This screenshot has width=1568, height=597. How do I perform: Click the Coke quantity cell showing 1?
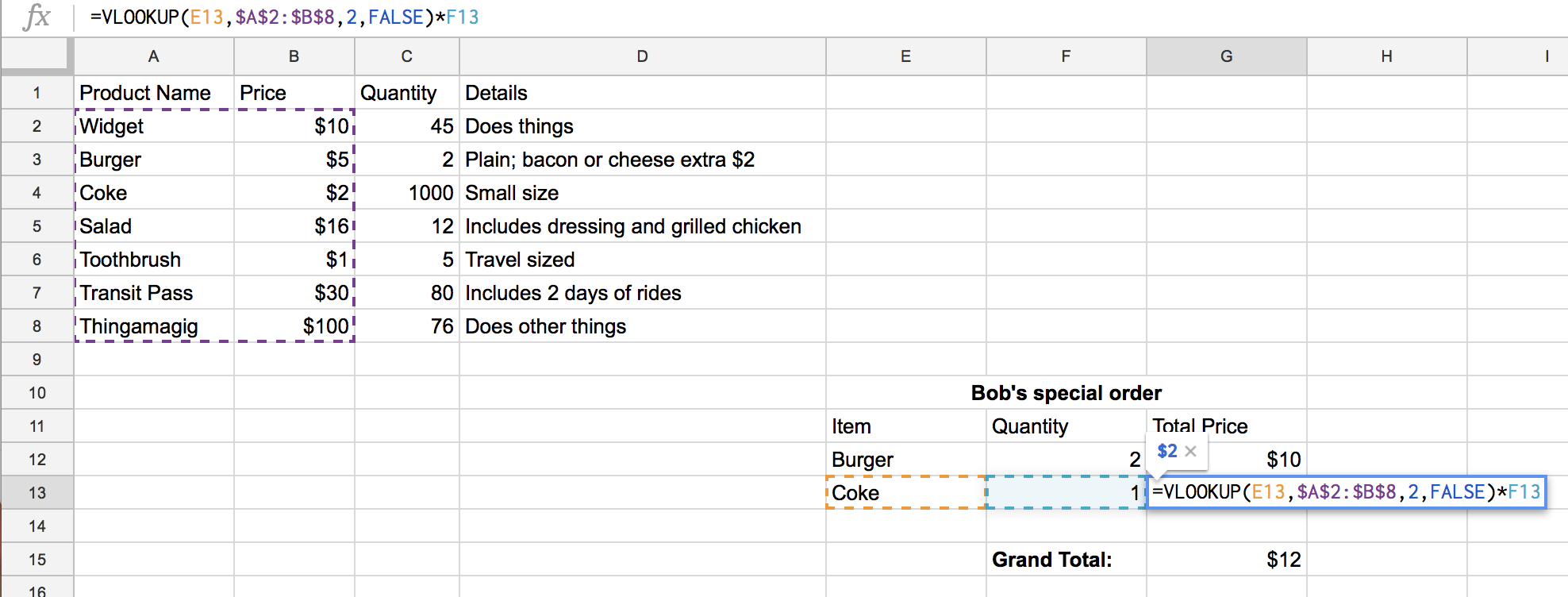click(1065, 492)
